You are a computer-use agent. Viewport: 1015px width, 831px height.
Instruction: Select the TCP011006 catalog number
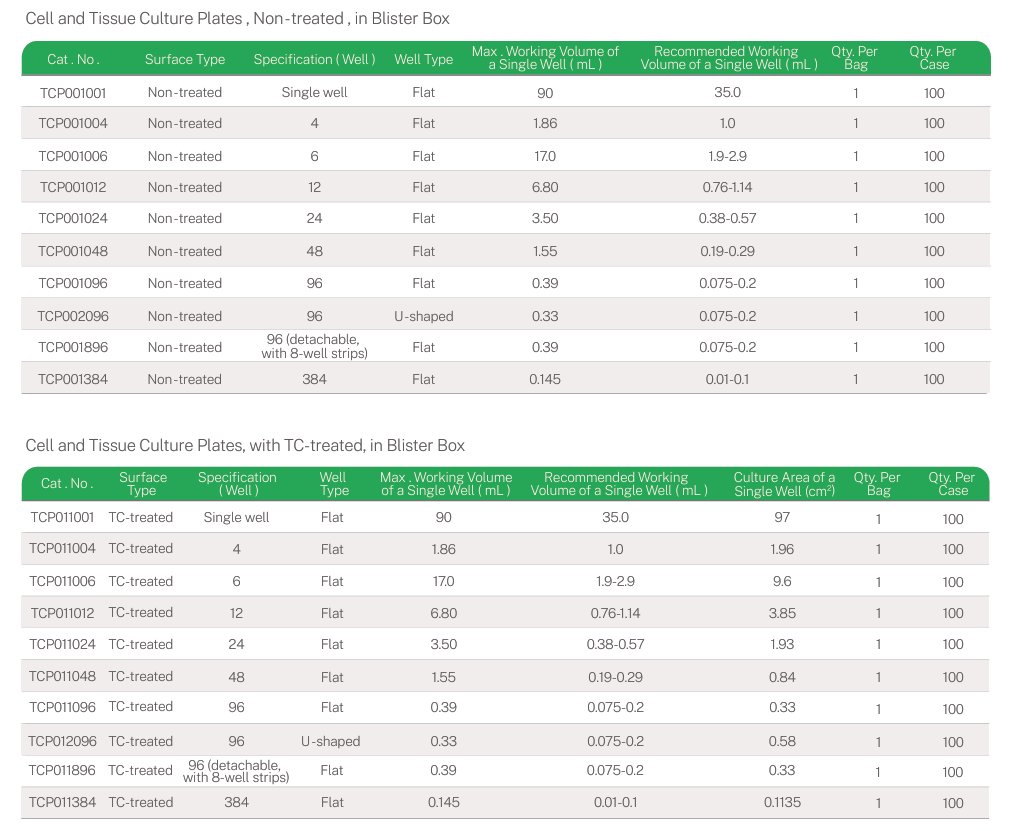[63, 581]
